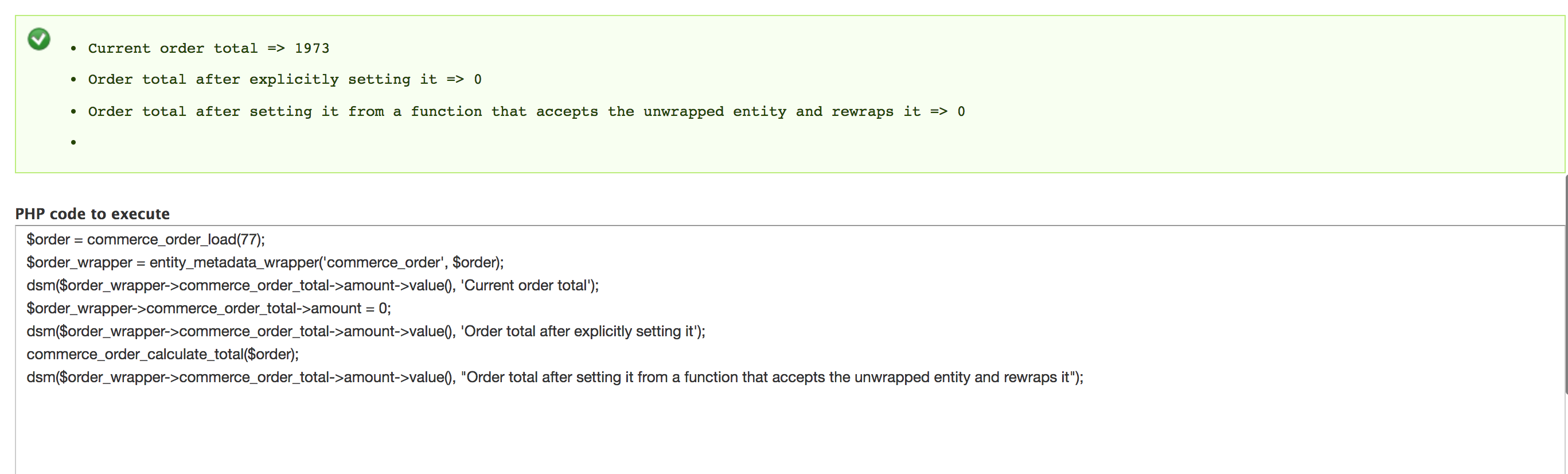Place cursor in the entity_metadata_wrapper code line
Viewport: 1568px width, 474px height.
tap(265, 263)
